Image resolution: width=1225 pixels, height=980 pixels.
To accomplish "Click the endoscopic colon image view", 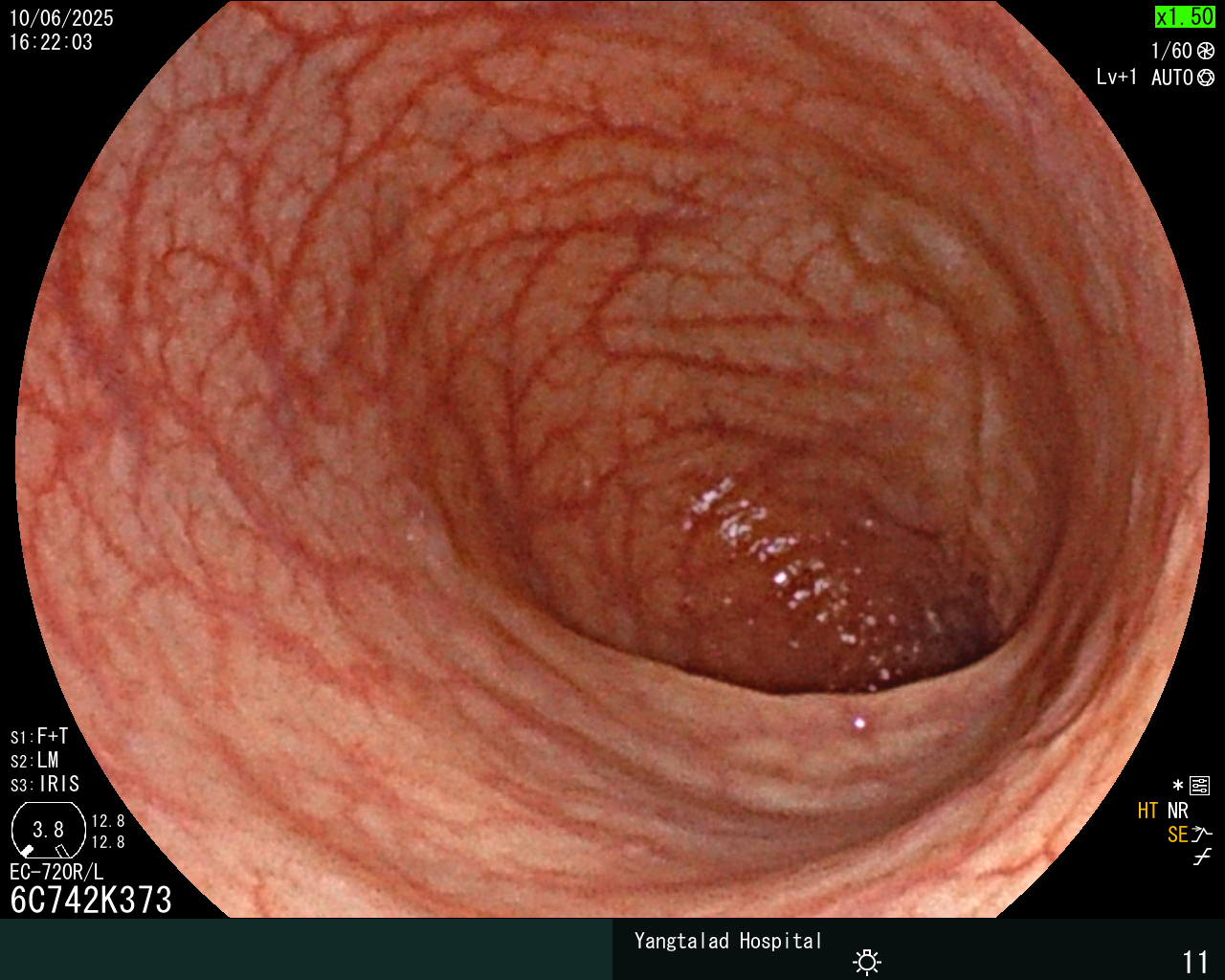I will [612, 459].
